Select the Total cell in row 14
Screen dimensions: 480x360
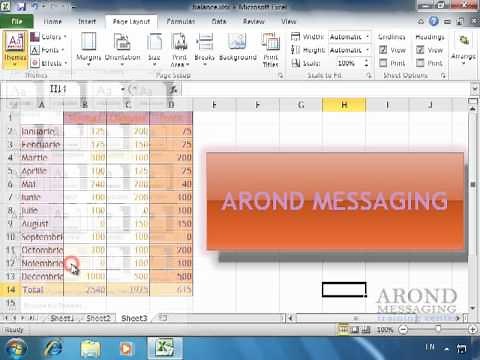[42, 290]
